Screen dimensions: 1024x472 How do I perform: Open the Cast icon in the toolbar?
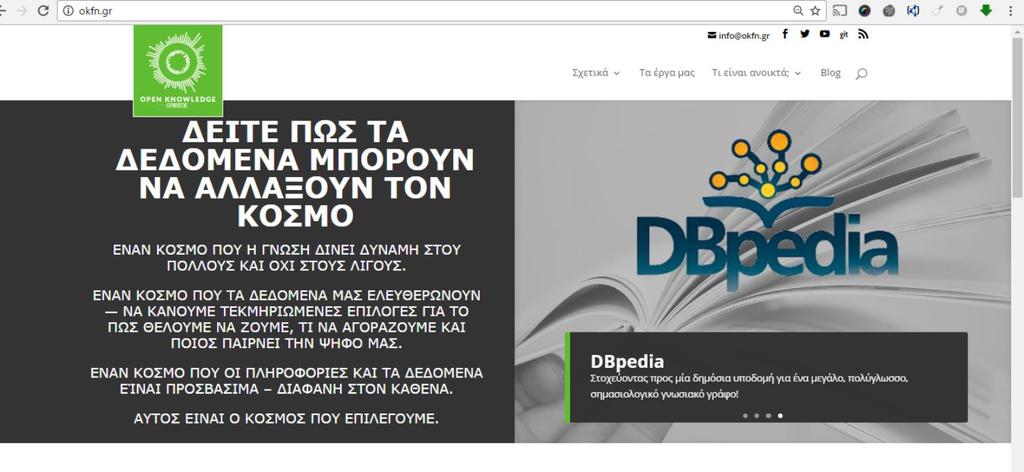tap(840, 10)
